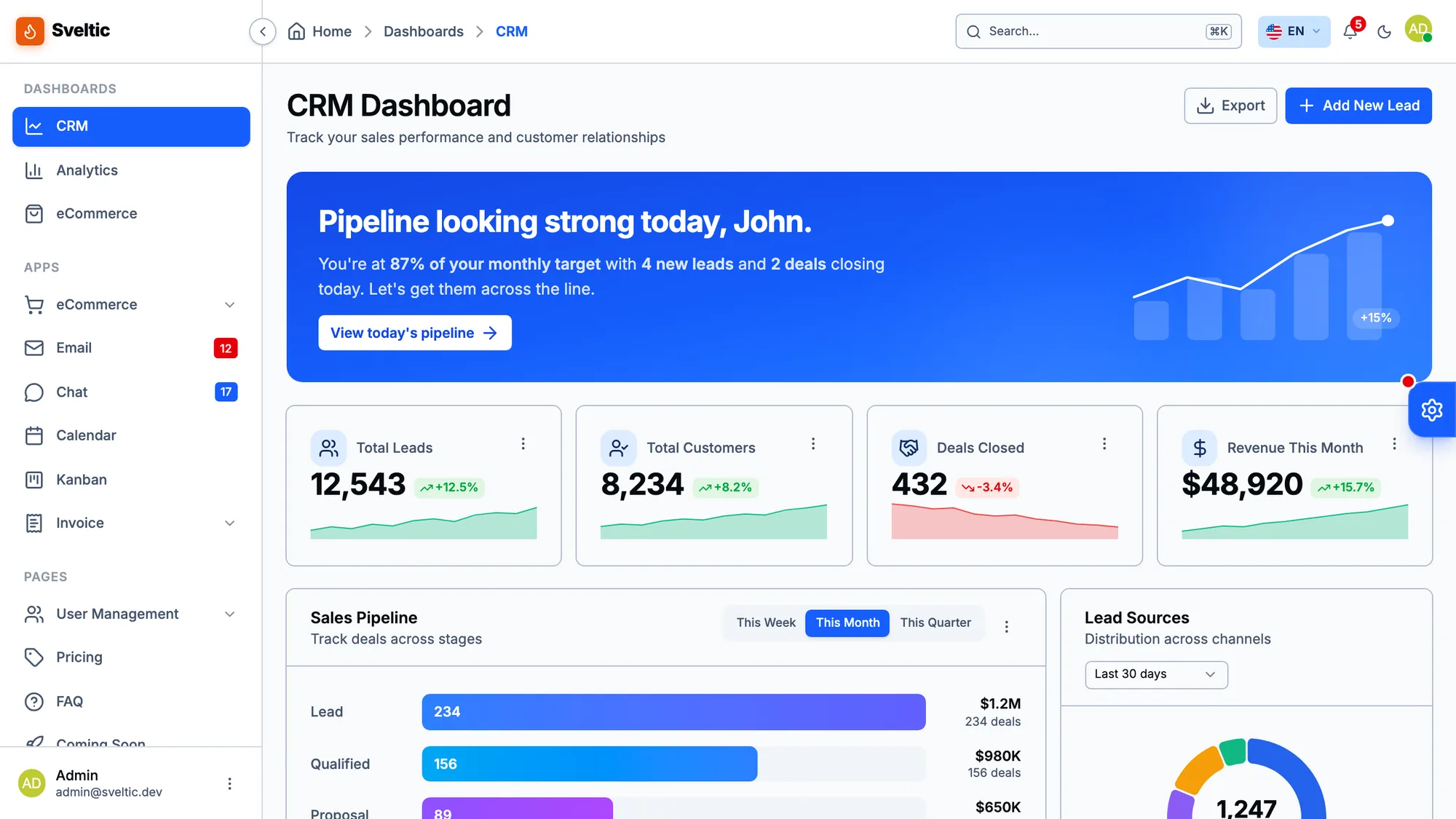Click the Analytics bar chart icon
Image resolution: width=1456 pixels, height=819 pixels.
coord(34,170)
